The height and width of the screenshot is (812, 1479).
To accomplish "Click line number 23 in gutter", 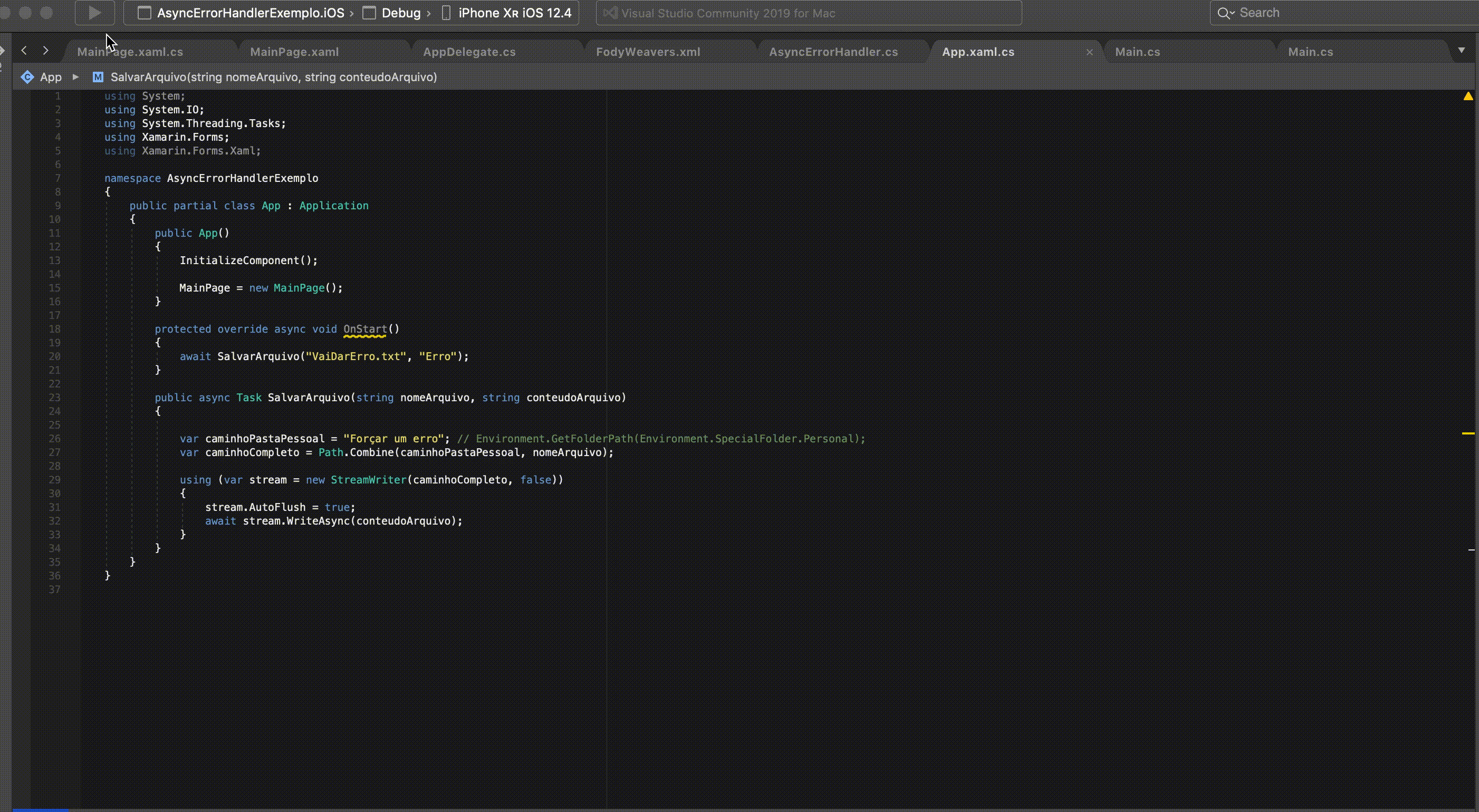I will coord(54,398).
